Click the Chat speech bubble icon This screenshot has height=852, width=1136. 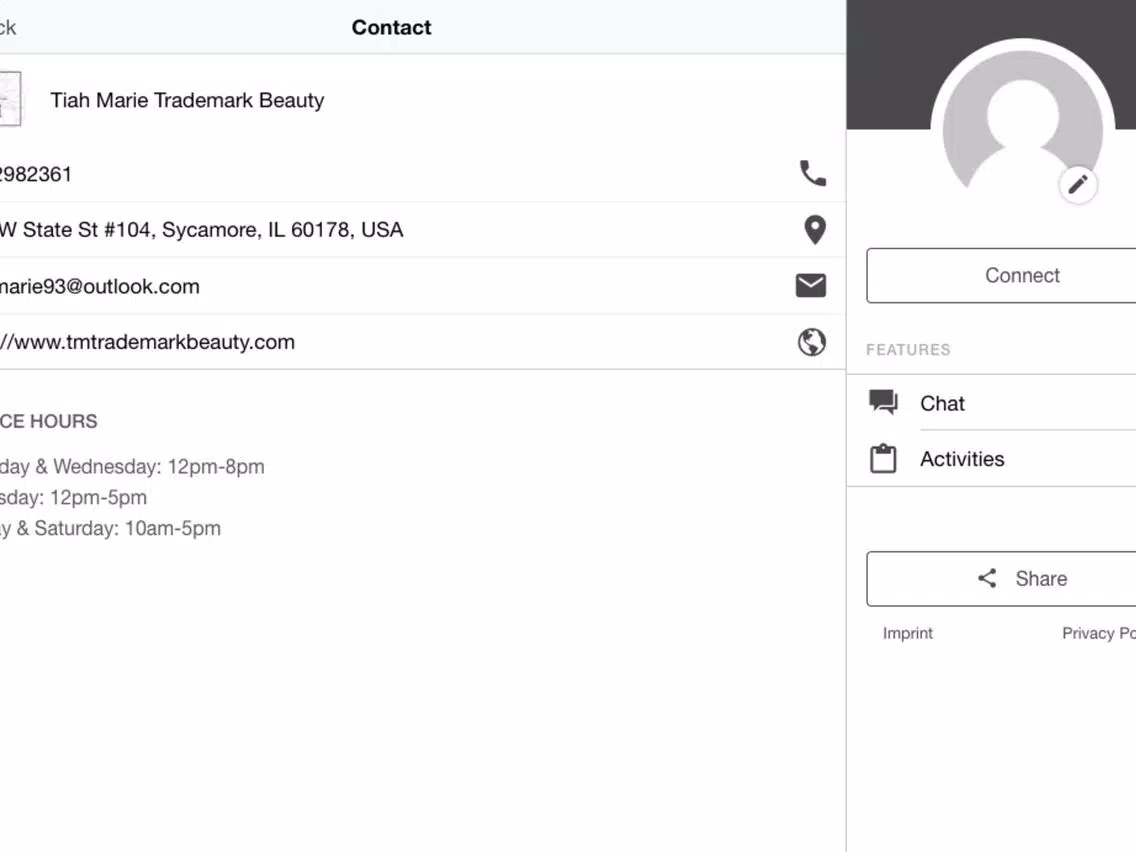tap(883, 402)
